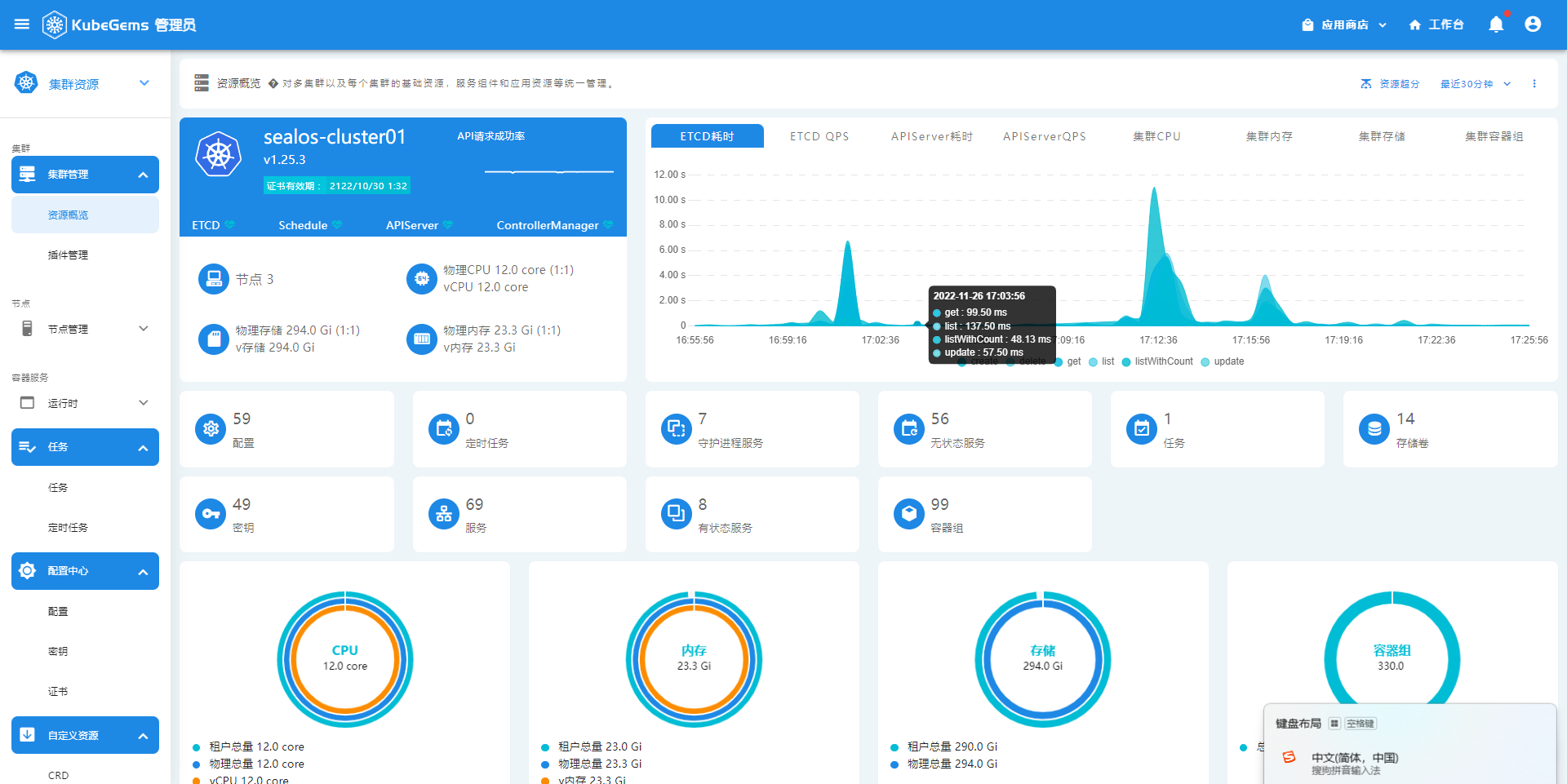Click the 节点 computer icon
This screenshot has height=784, width=1567.
pyautogui.click(x=214, y=279)
